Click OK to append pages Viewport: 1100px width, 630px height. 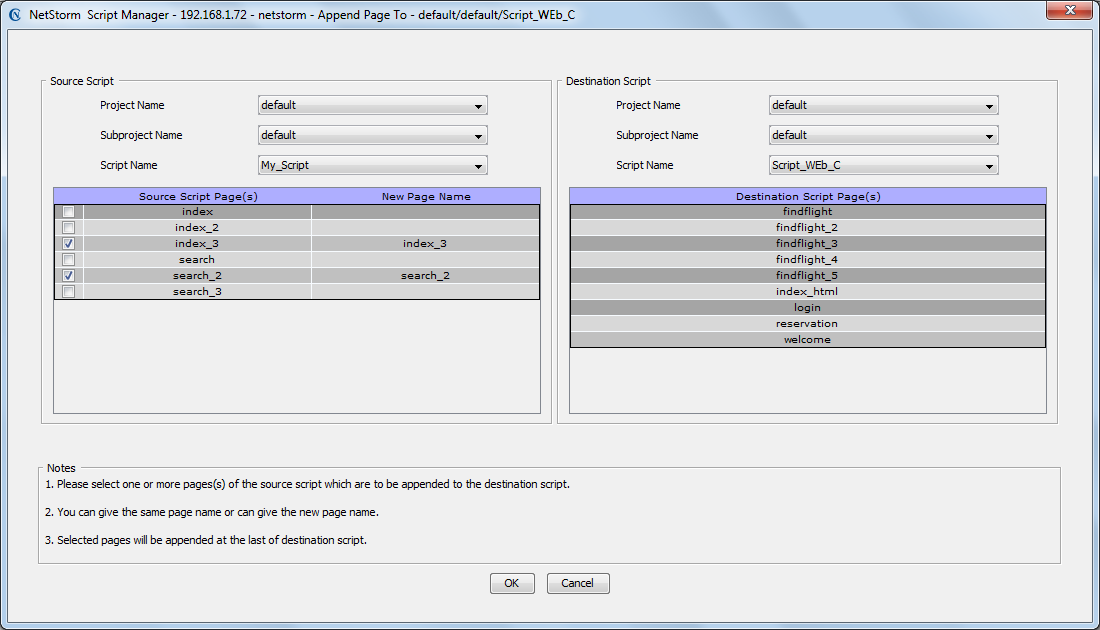pos(512,583)
